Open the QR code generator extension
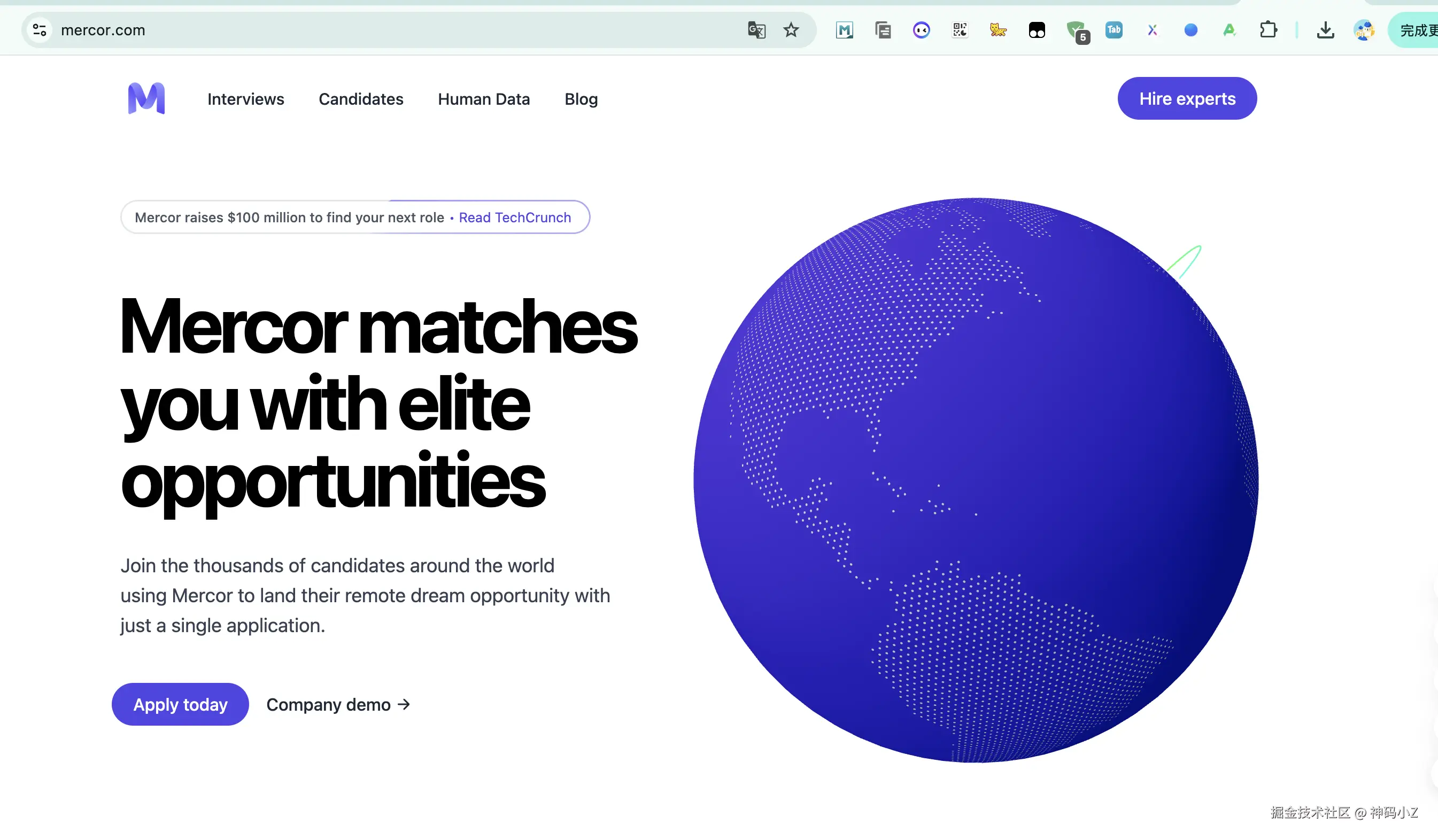 960,29
